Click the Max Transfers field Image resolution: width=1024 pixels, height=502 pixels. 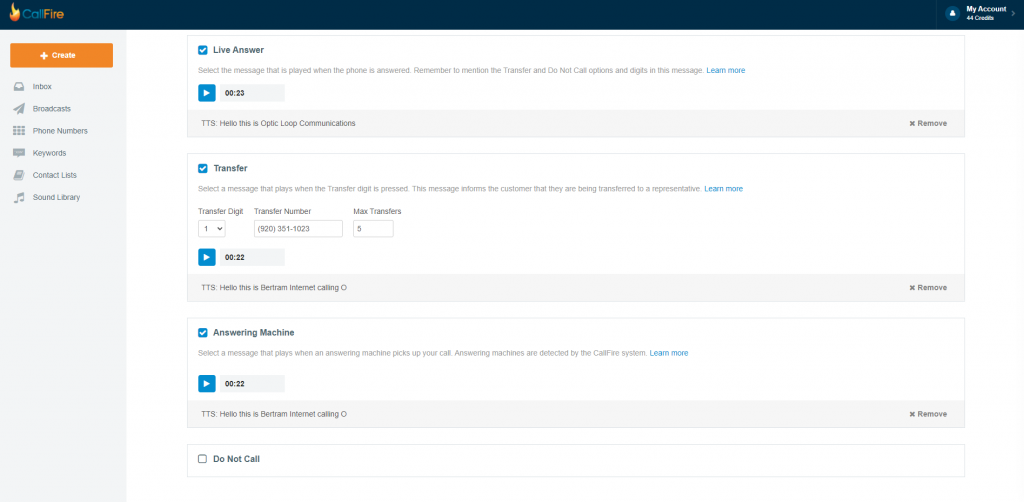373,229
